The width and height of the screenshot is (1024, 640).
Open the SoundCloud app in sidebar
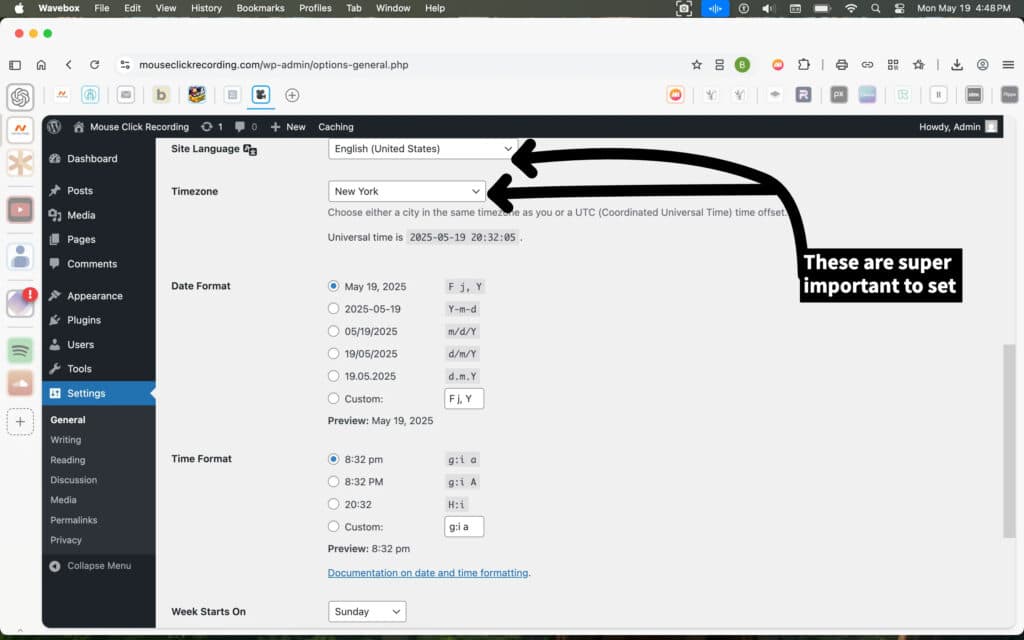(20, 384)
